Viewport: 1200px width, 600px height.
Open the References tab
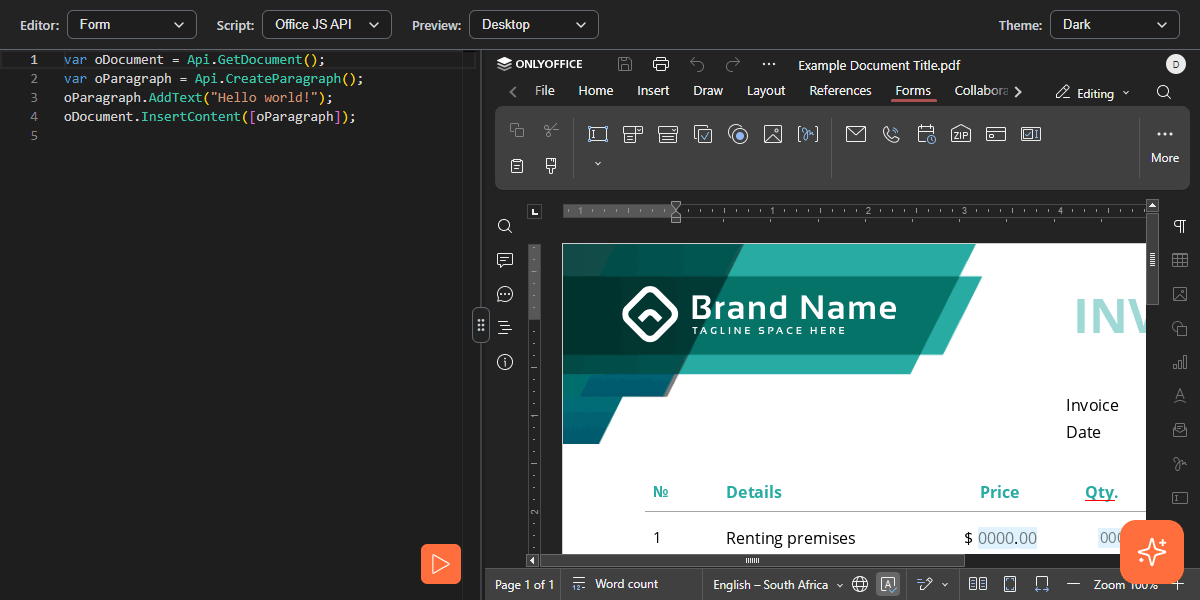(x=840, y=91)
